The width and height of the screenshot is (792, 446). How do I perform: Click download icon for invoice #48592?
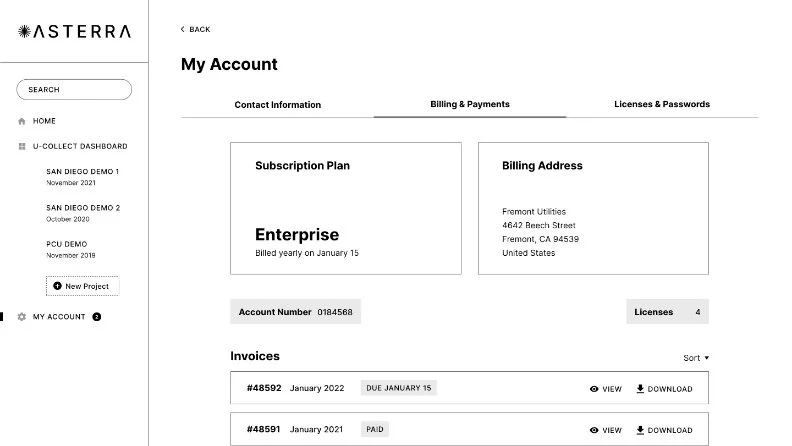pos(640,389)
